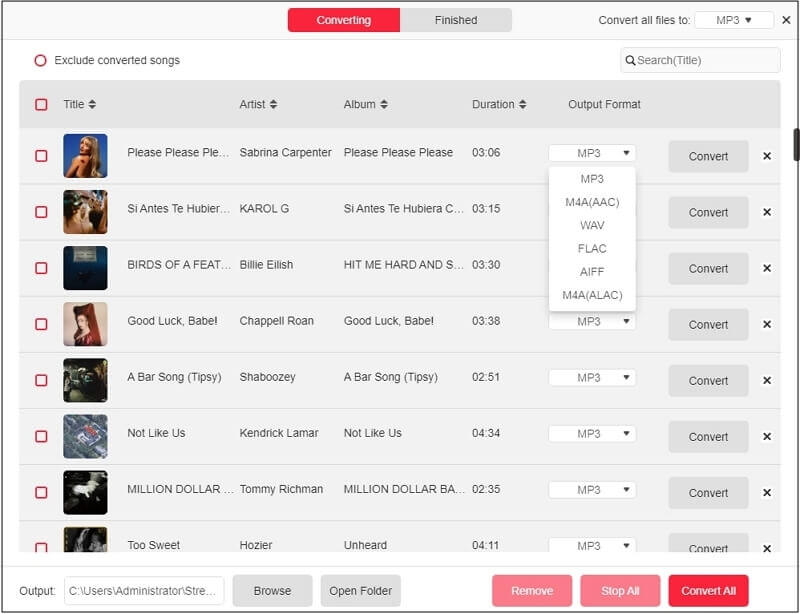Remove the Please Please Please row with X
Screen dimensions: 800x614
click(x=767, y=156)
